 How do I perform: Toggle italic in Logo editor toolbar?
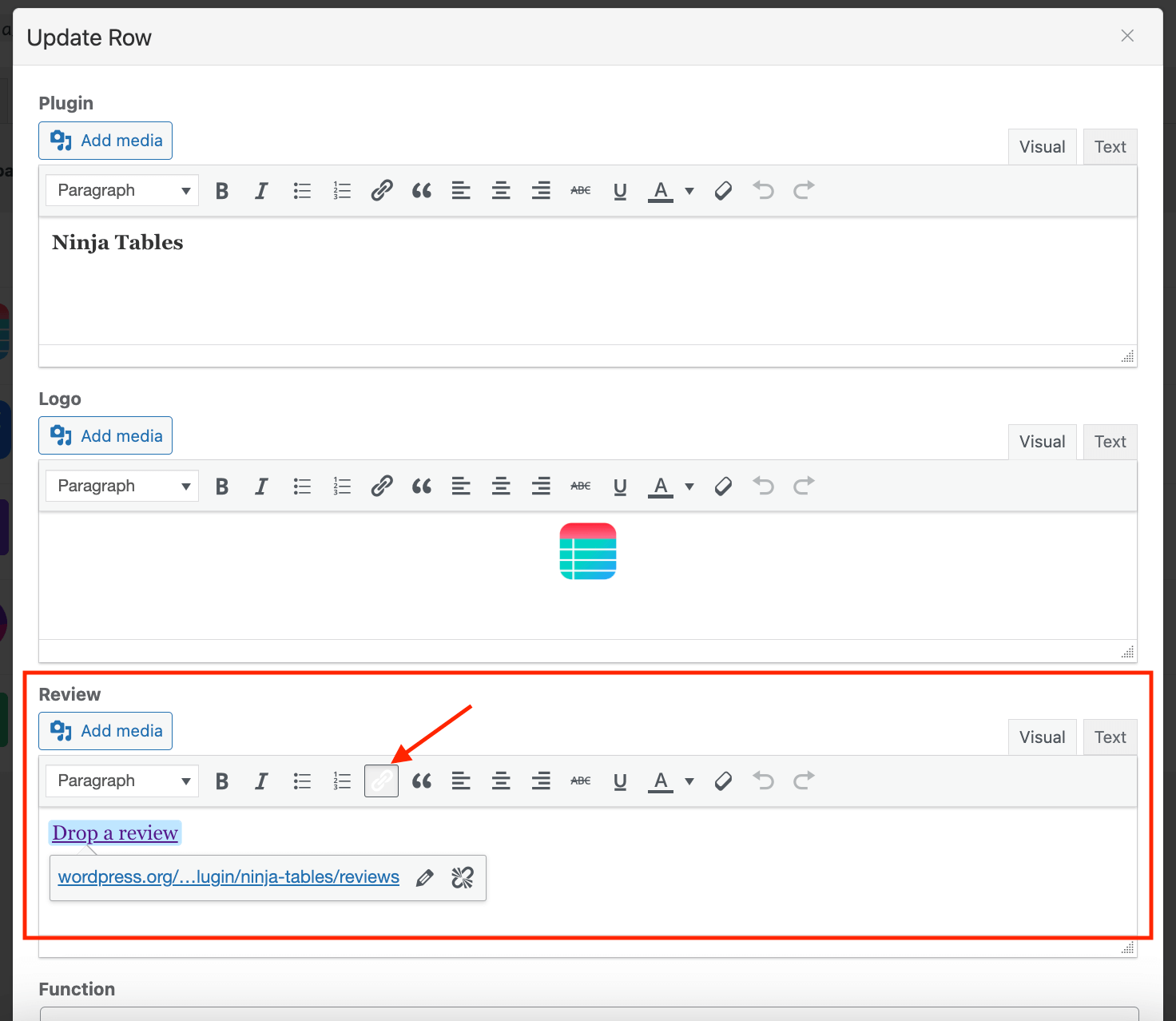[261, 487]
